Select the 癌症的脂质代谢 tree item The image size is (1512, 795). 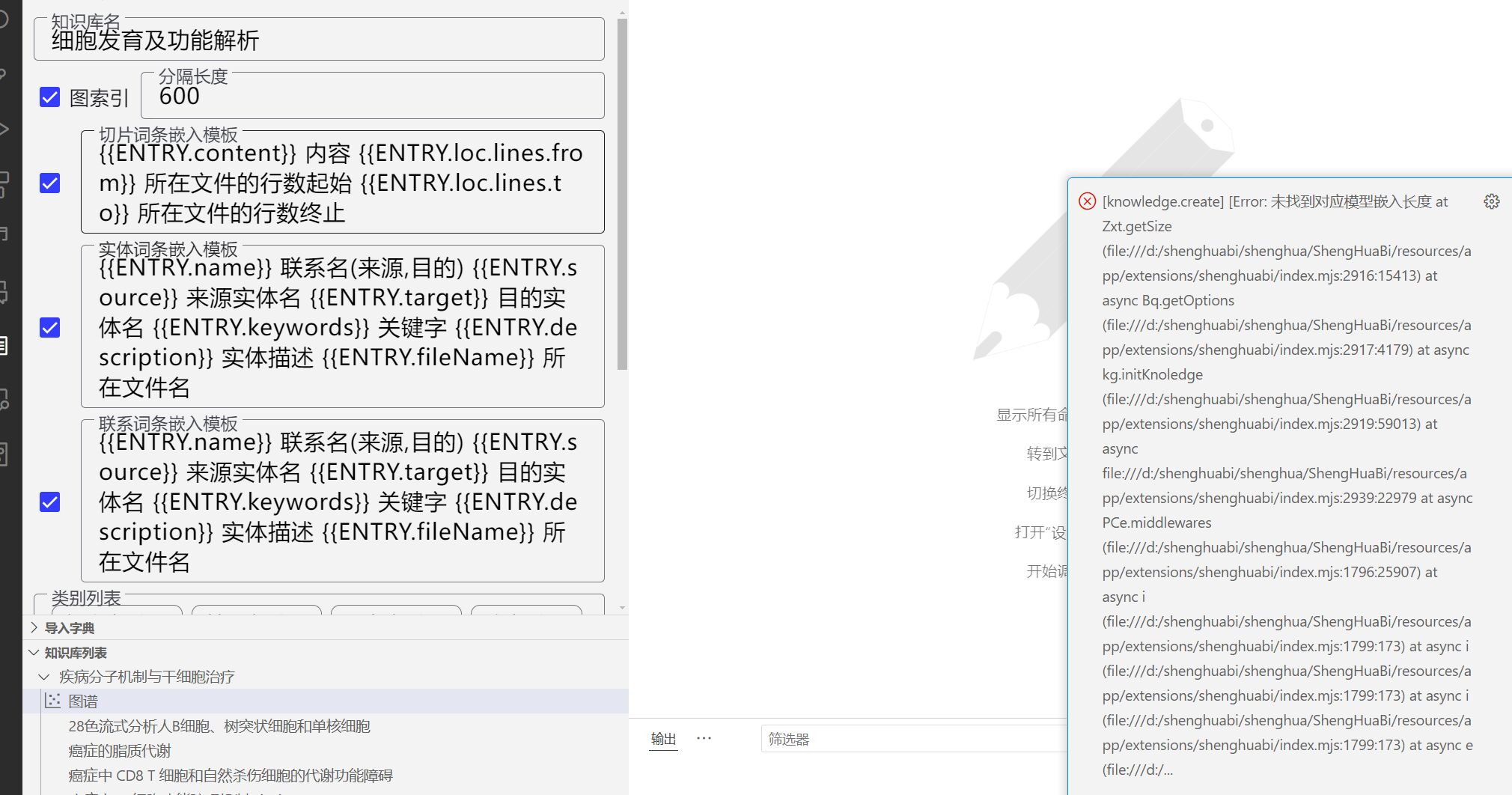(120, 751)
